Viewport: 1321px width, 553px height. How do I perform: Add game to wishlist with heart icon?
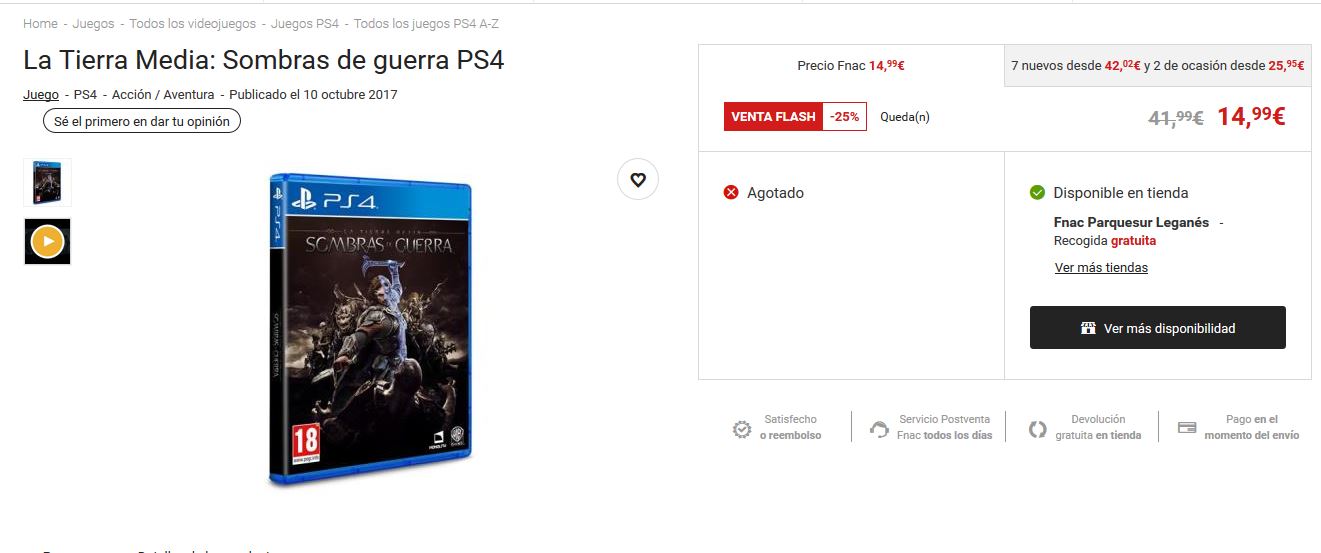[638, 180]
